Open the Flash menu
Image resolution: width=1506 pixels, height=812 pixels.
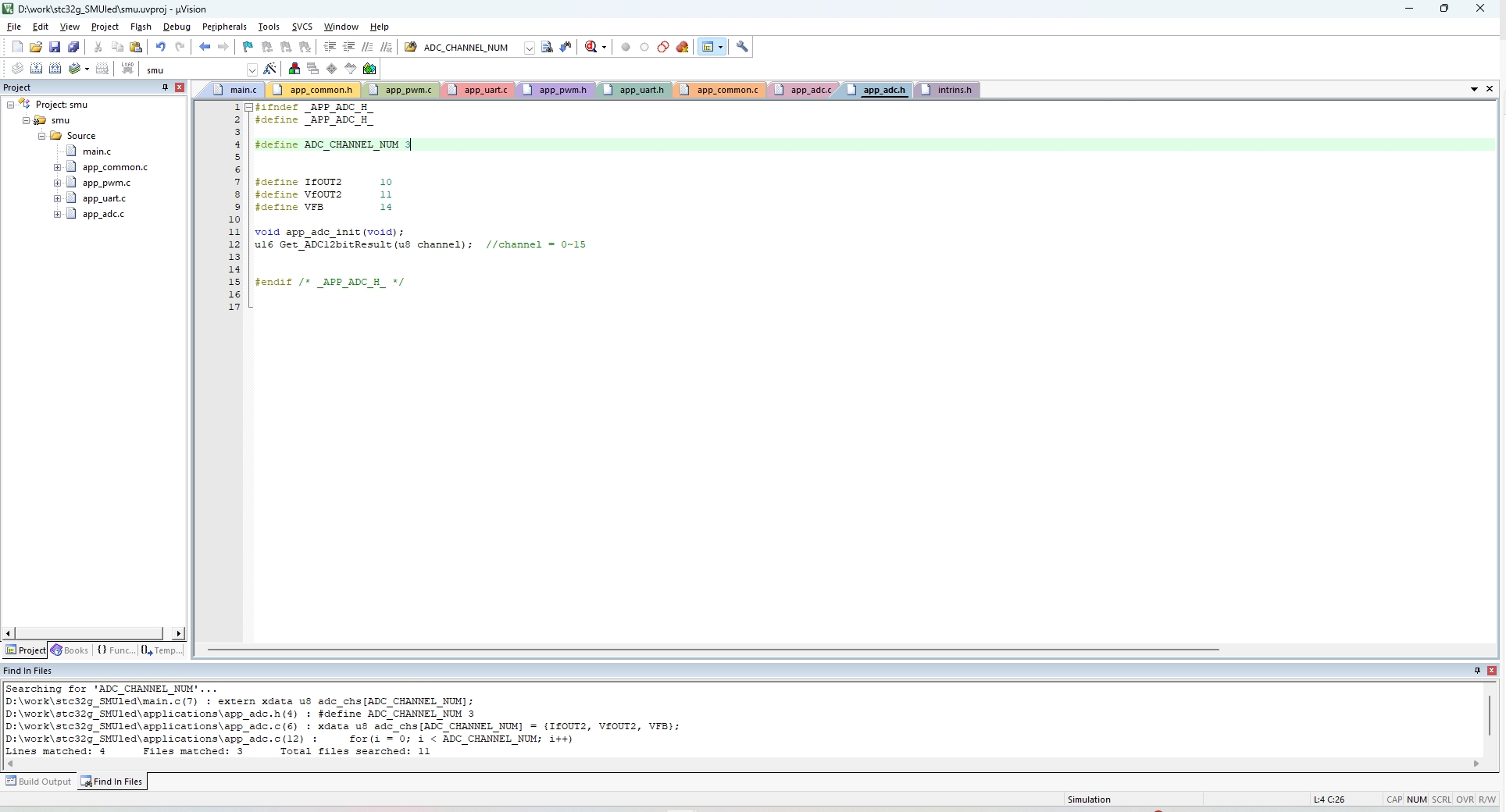(x=141, y=27)
